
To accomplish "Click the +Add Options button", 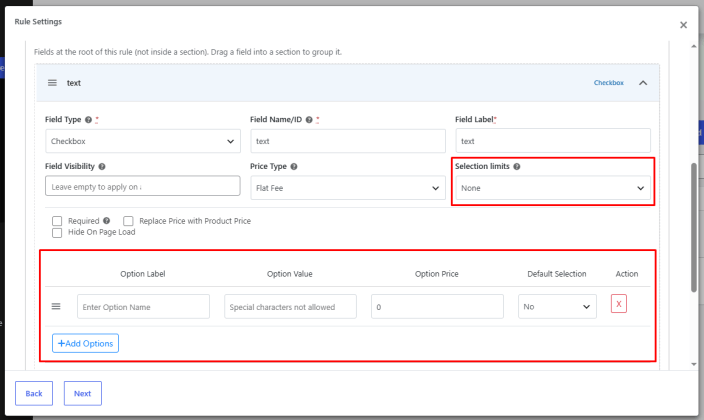I will [x=85, y=343].
